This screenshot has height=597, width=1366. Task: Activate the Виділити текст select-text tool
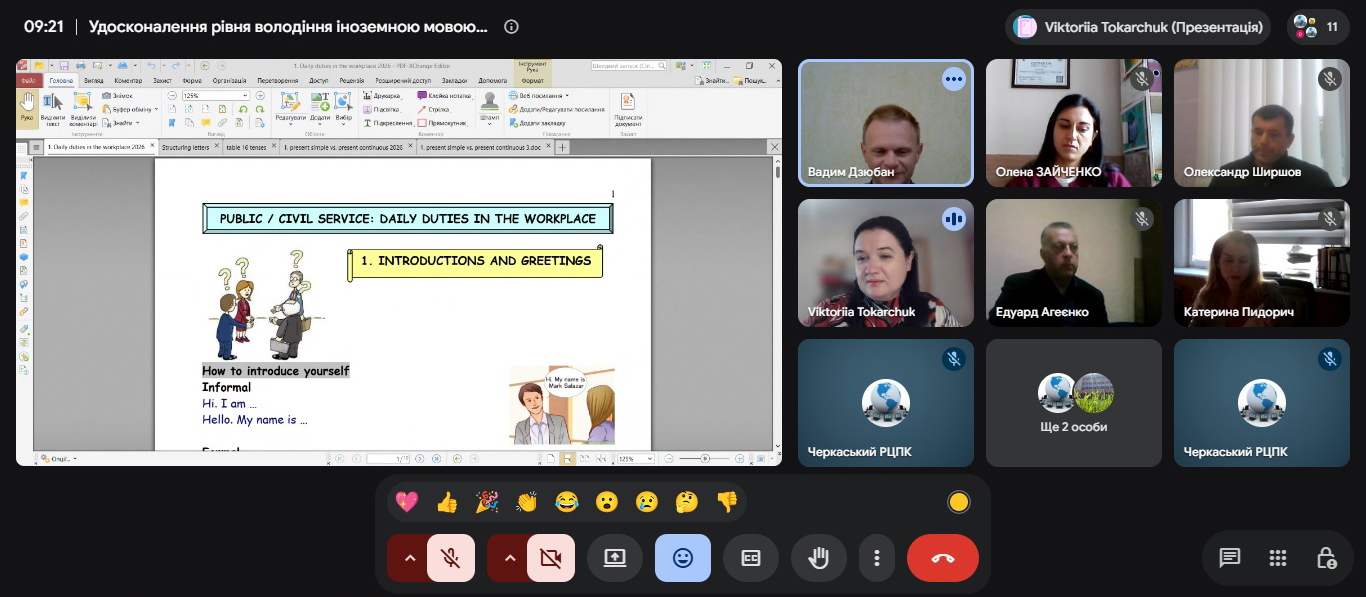click(53, 109)
